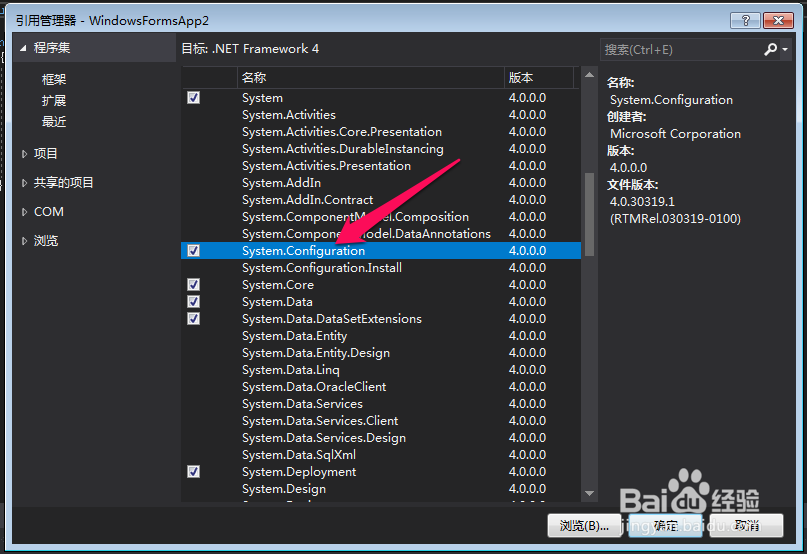
Task: Uncheck System.Deployment checkbox
Action: (x=194, y=472)
